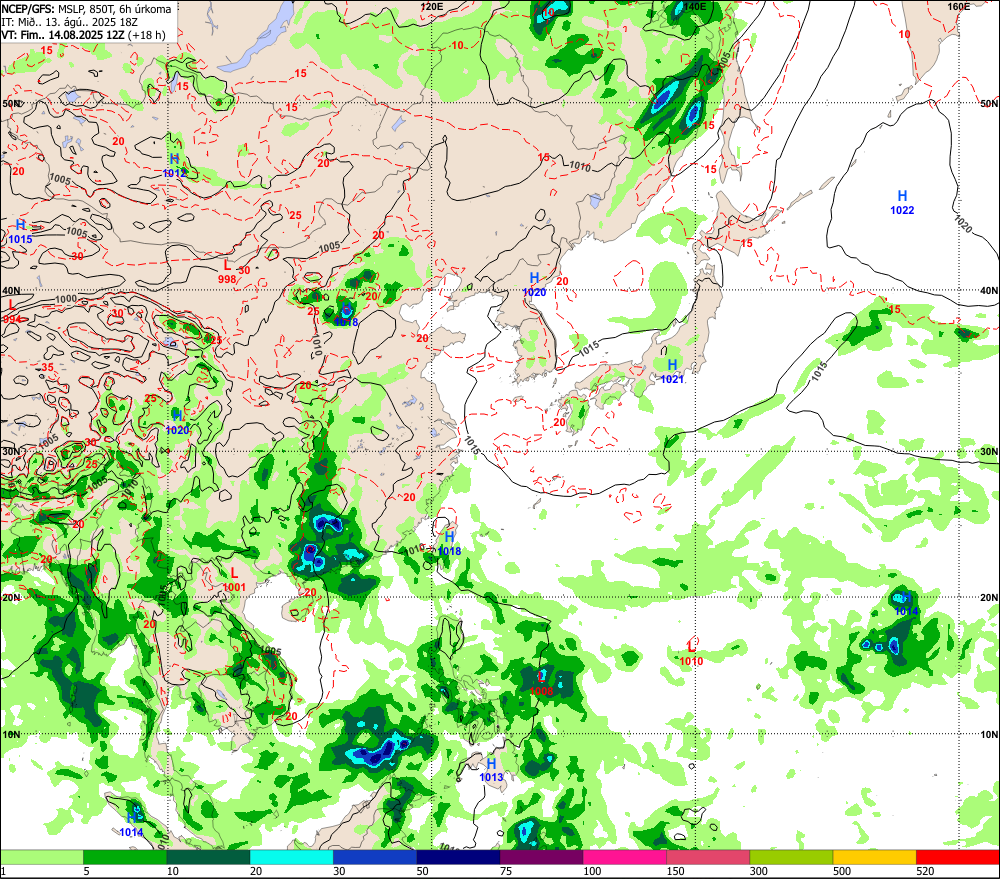The height and width of the screenshot is (879, 1000).
Task: Click the L 1008 low near Philippines
Action: 541,684
